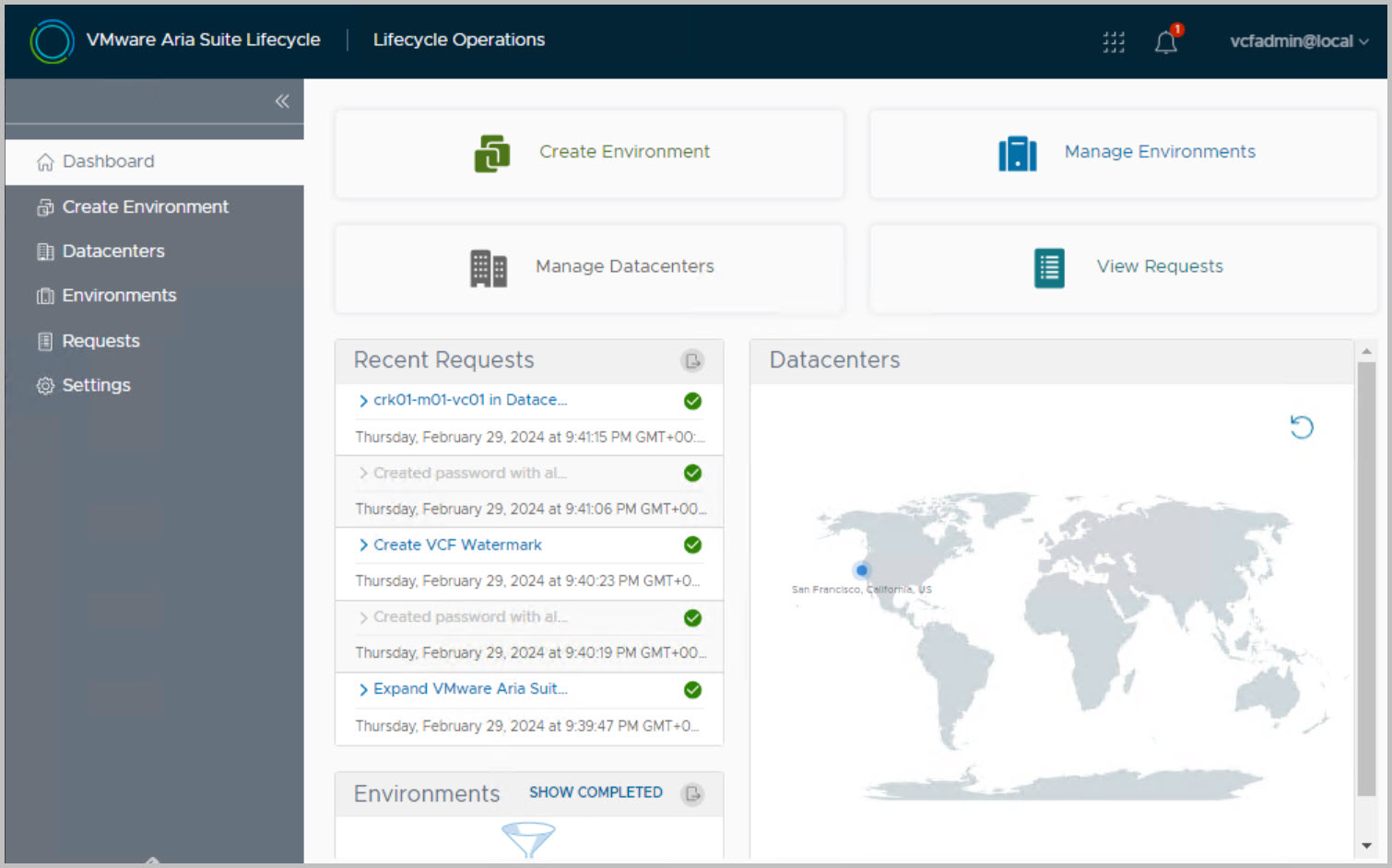This screenshot has height=868, width=1392.
Task: Toggle SHOW COMPLETED in Environments panel
Action: 596,792
